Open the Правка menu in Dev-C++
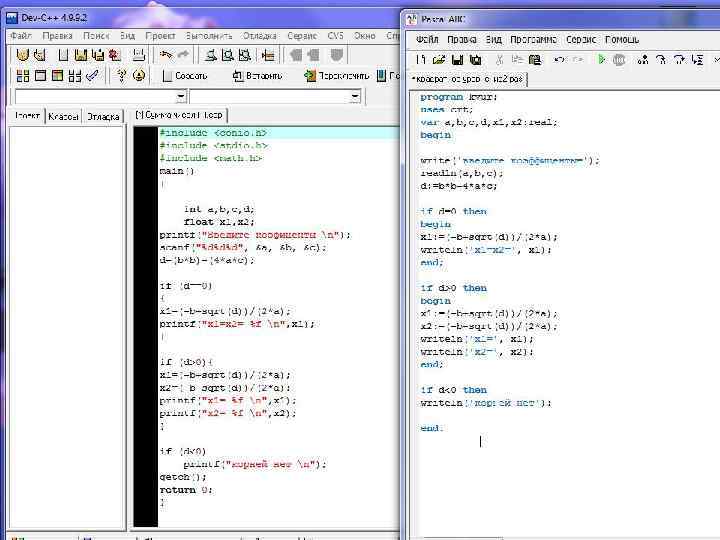Viewport: 720px width, 540px height. tap(57, 35)
